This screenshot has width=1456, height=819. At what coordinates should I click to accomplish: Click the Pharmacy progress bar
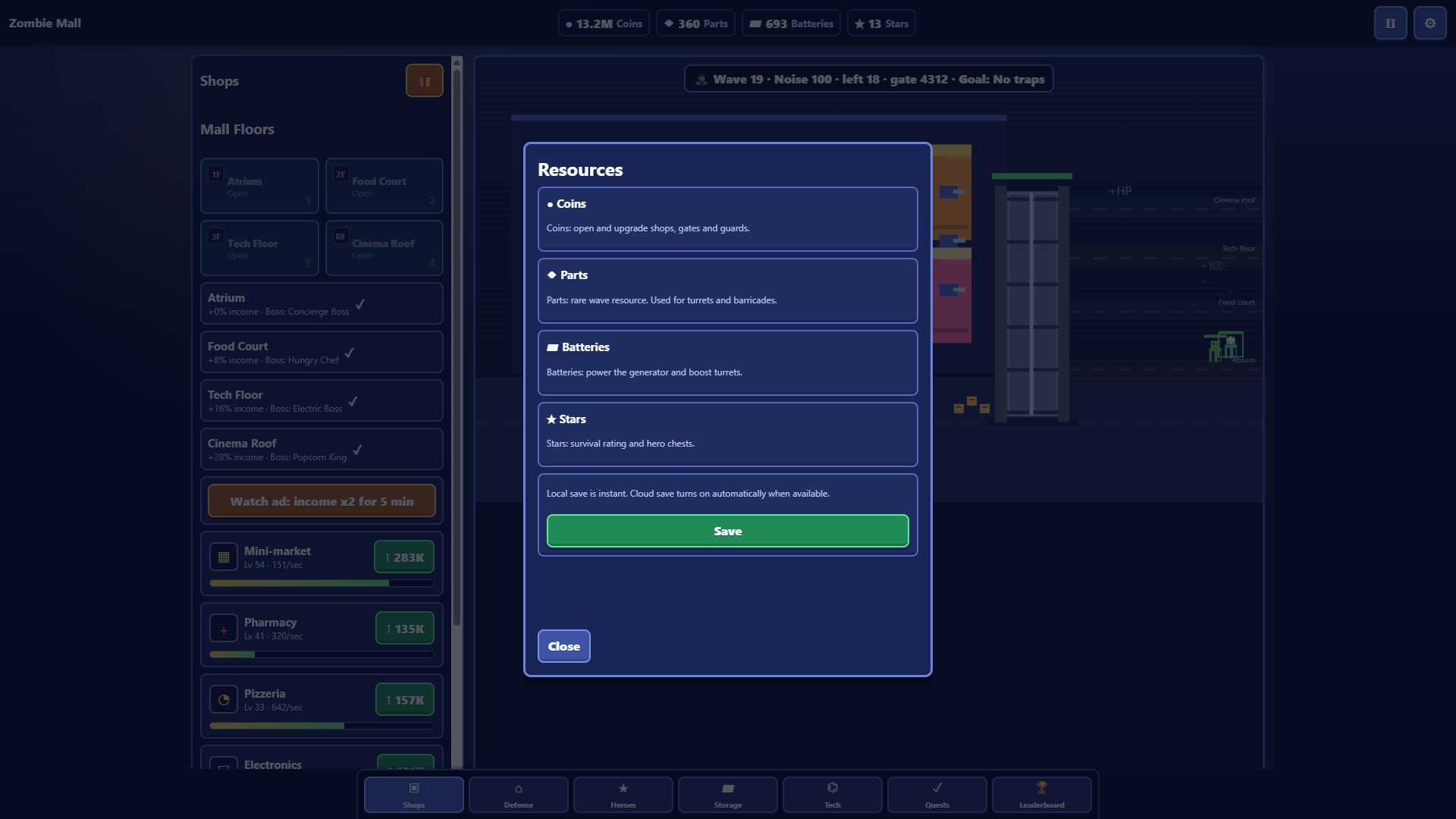[322, 654]
